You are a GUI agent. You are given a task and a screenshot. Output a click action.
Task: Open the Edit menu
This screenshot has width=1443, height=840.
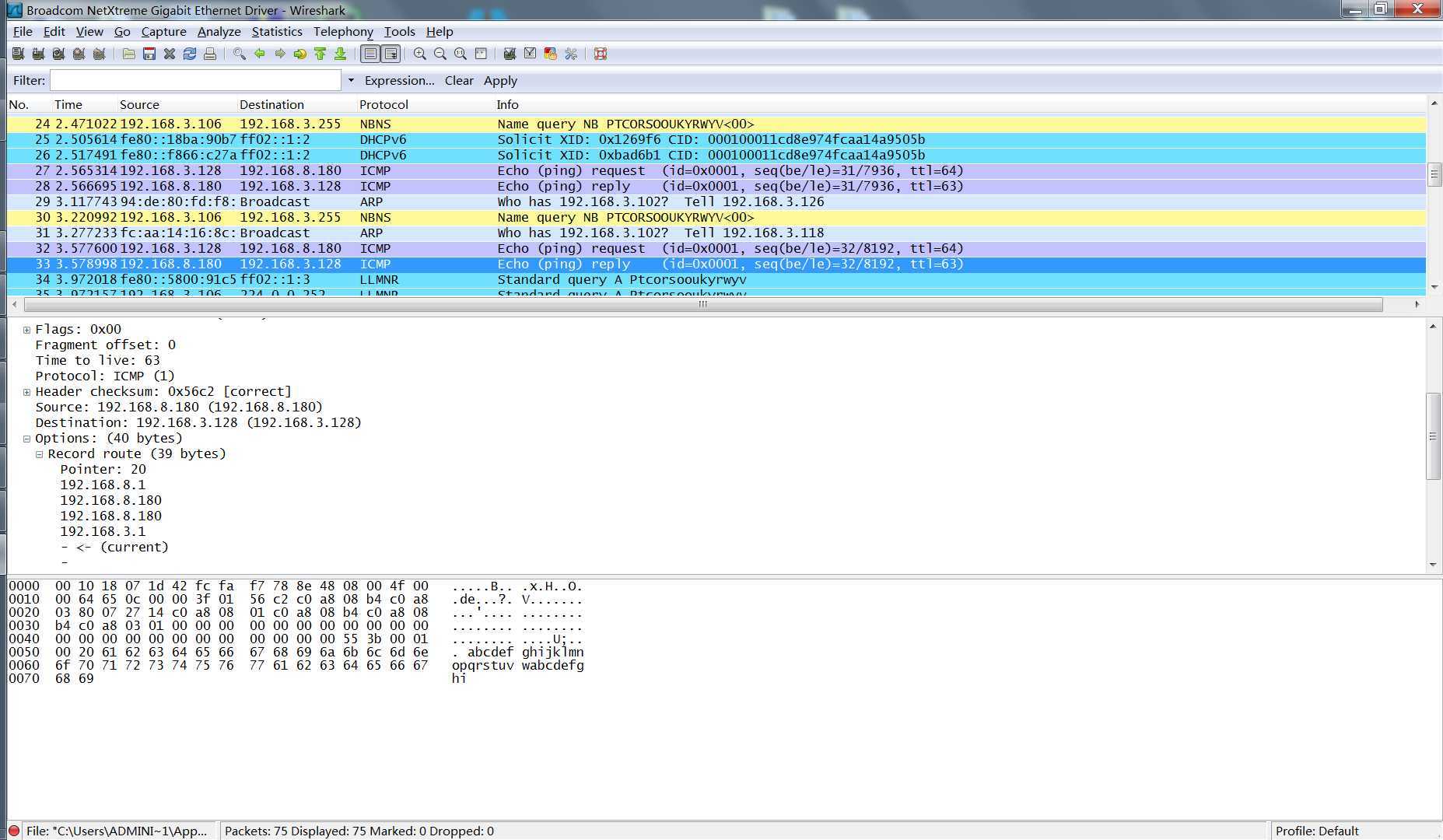click(54, 31)
